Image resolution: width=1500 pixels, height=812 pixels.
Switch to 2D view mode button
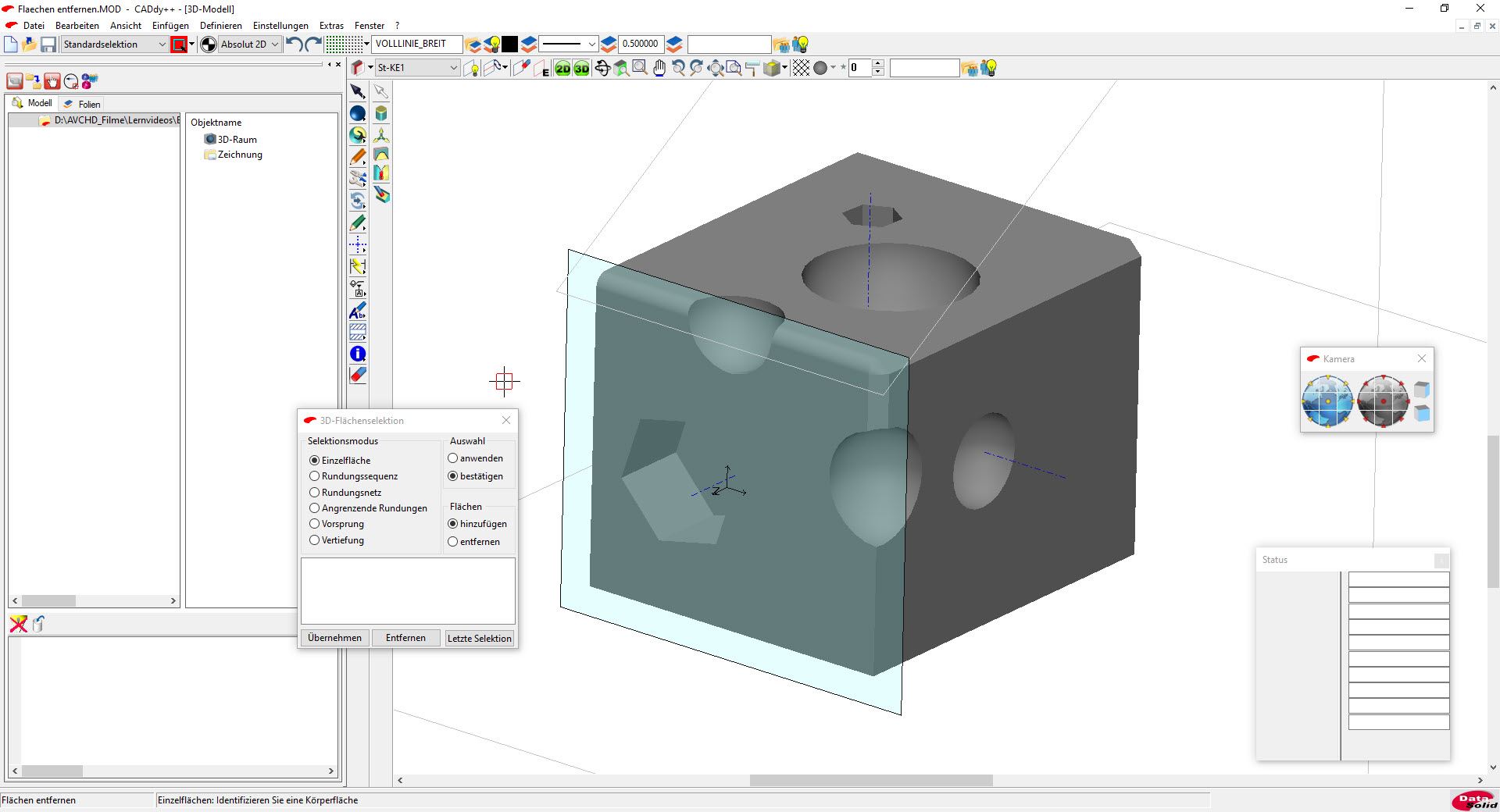point(562,69)
